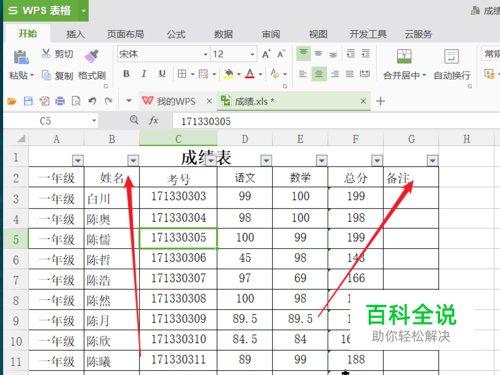Open the 页面布局 ribbon tab
Image resolution: width=500 pixels, height=375 pixels.
(x=125, y=34)
